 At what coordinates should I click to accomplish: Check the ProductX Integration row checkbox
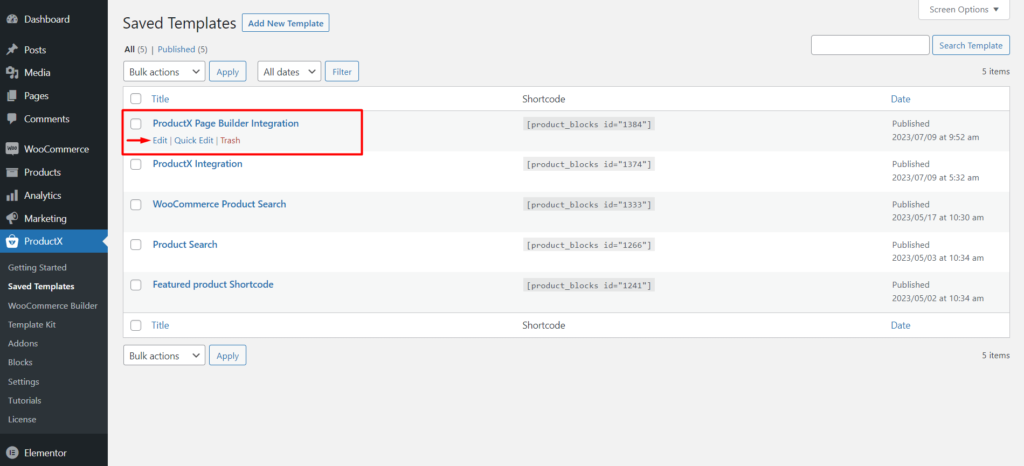(x=136, y=164)
